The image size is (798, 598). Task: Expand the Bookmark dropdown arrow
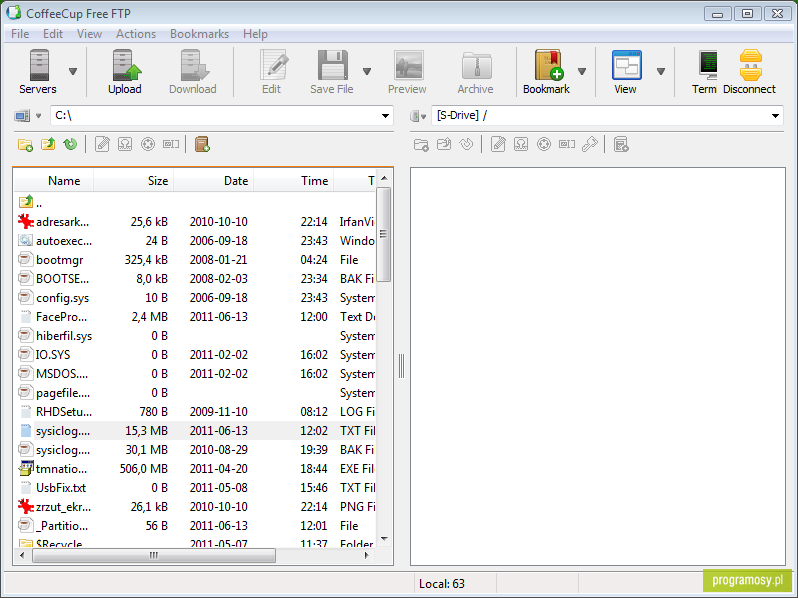pyautogui.click(x=582, y=71)
